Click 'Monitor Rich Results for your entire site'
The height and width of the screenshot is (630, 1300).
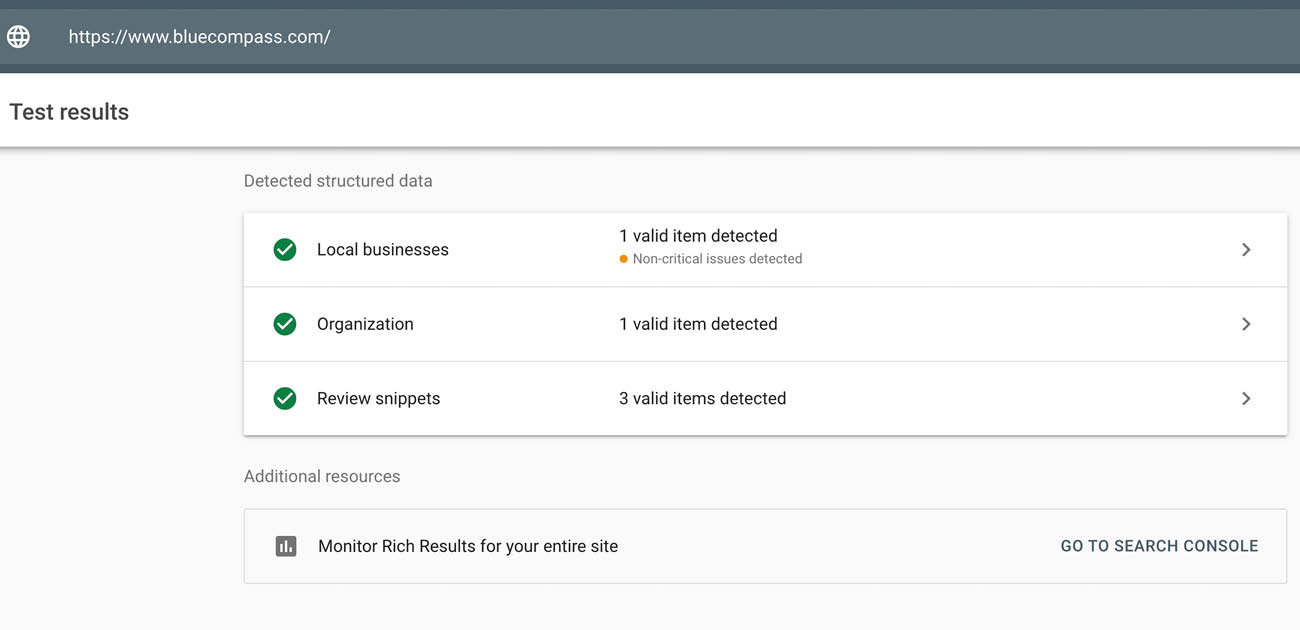(x=468, y=546)
